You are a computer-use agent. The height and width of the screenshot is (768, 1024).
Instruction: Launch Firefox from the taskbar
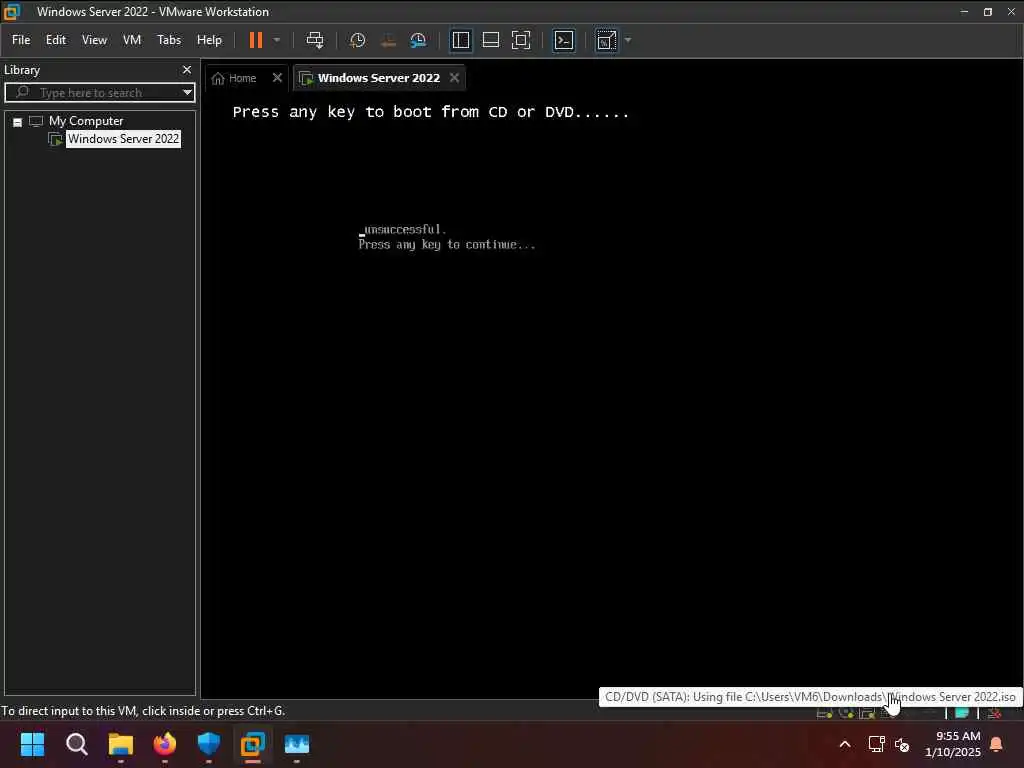coord(165,744)
